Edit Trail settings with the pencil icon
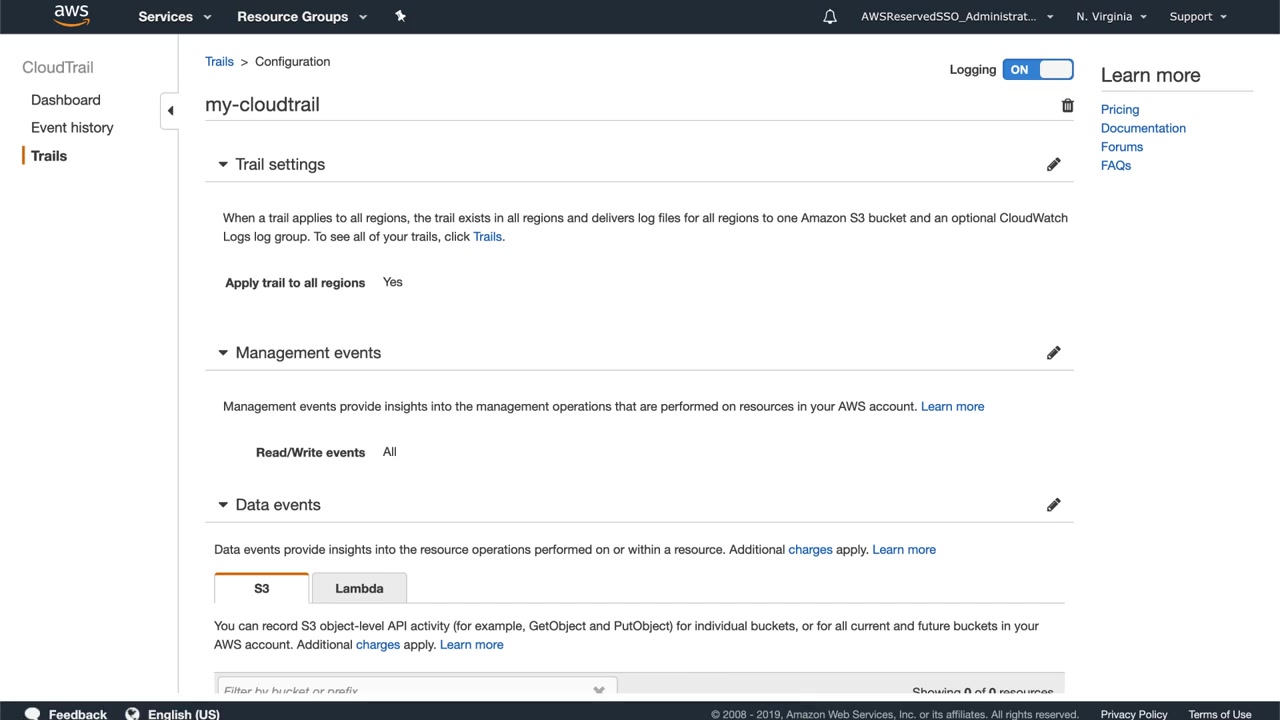Screen dimensions: 1280x720 (1053, 164)
